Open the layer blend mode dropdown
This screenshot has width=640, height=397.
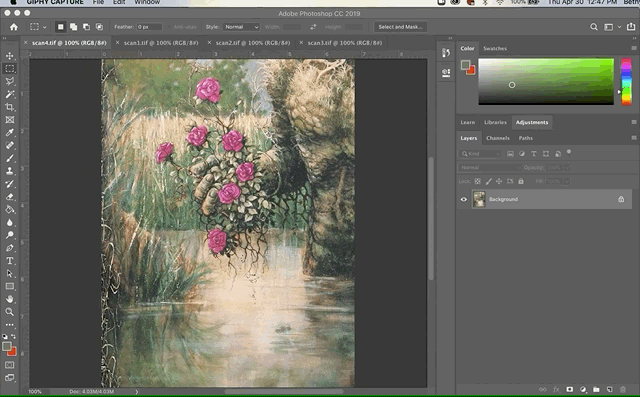[x=490, y=167]
